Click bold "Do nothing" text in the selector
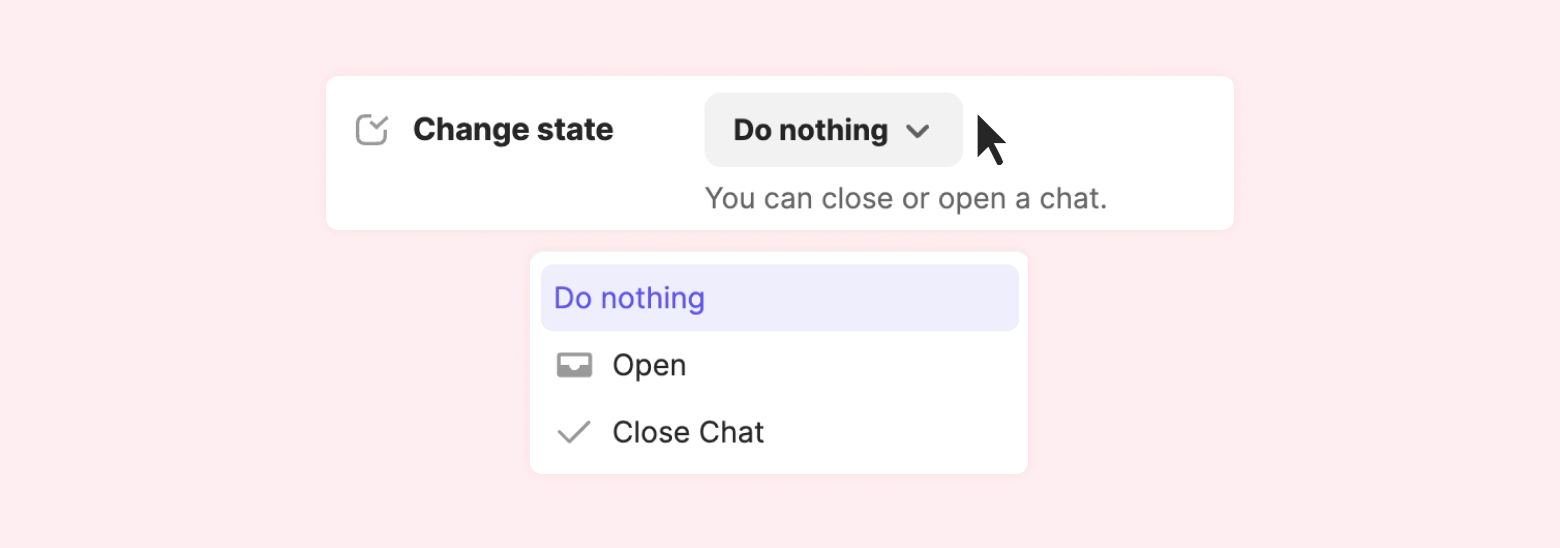 pos(810,130)
